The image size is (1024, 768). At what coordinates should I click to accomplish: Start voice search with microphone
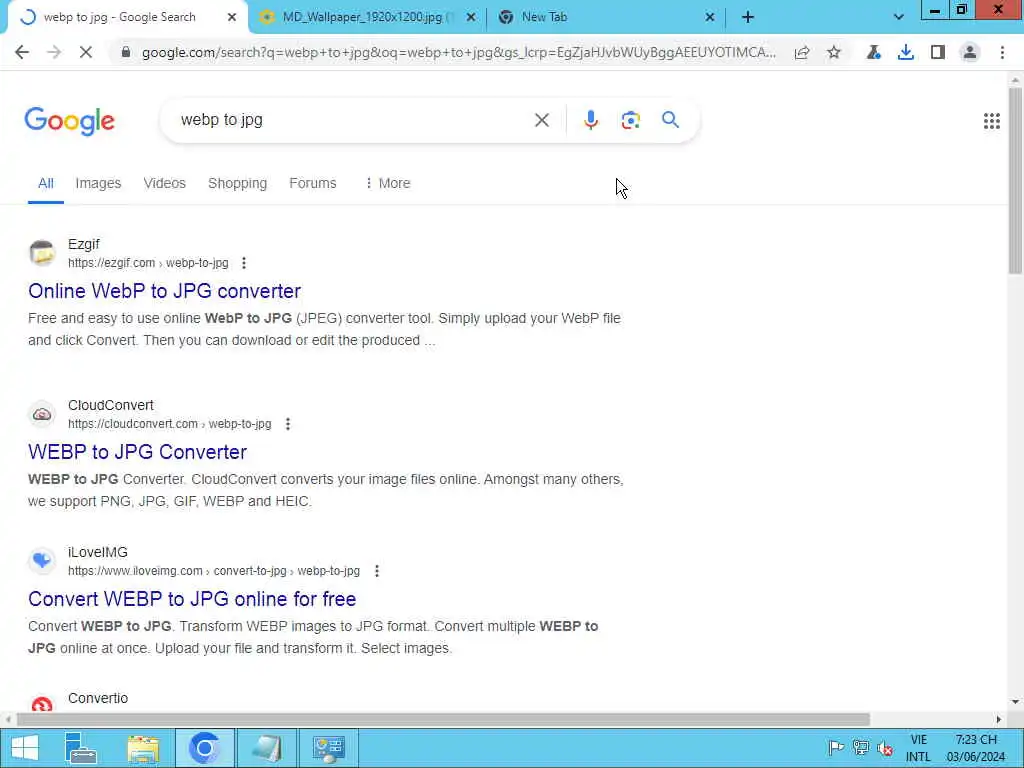coord(590,120)
